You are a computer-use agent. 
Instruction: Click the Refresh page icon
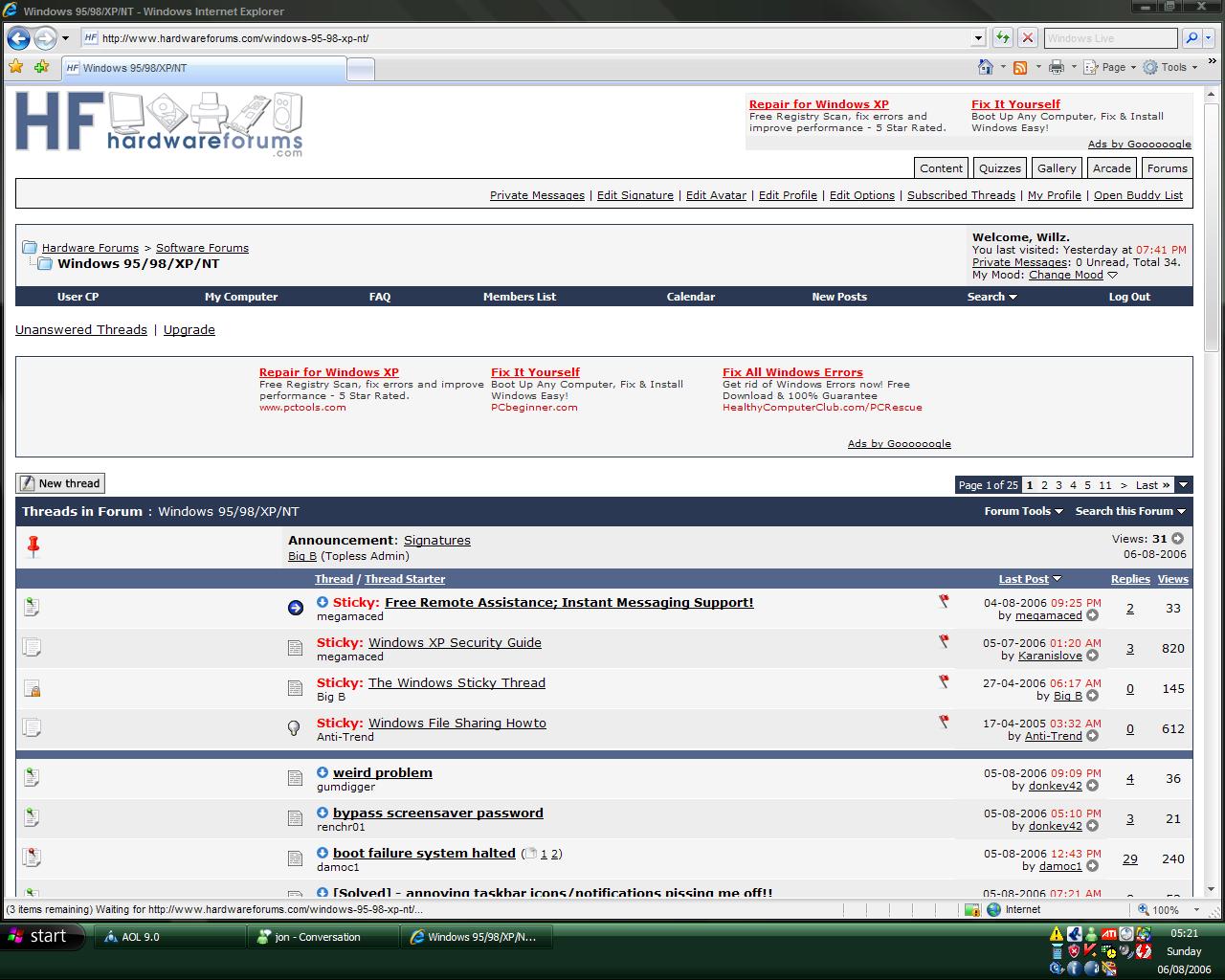1002,38
